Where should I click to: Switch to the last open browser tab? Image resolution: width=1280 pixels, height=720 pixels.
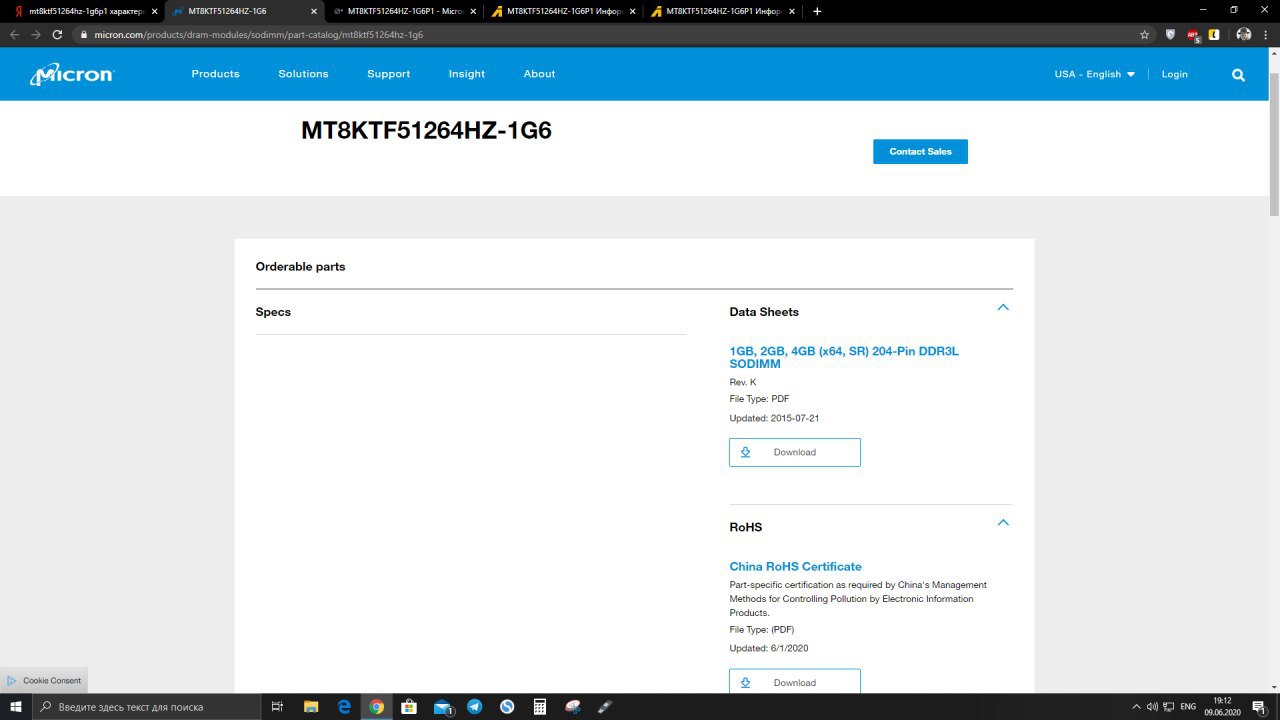pyautogui.click(x=721, y=11)
